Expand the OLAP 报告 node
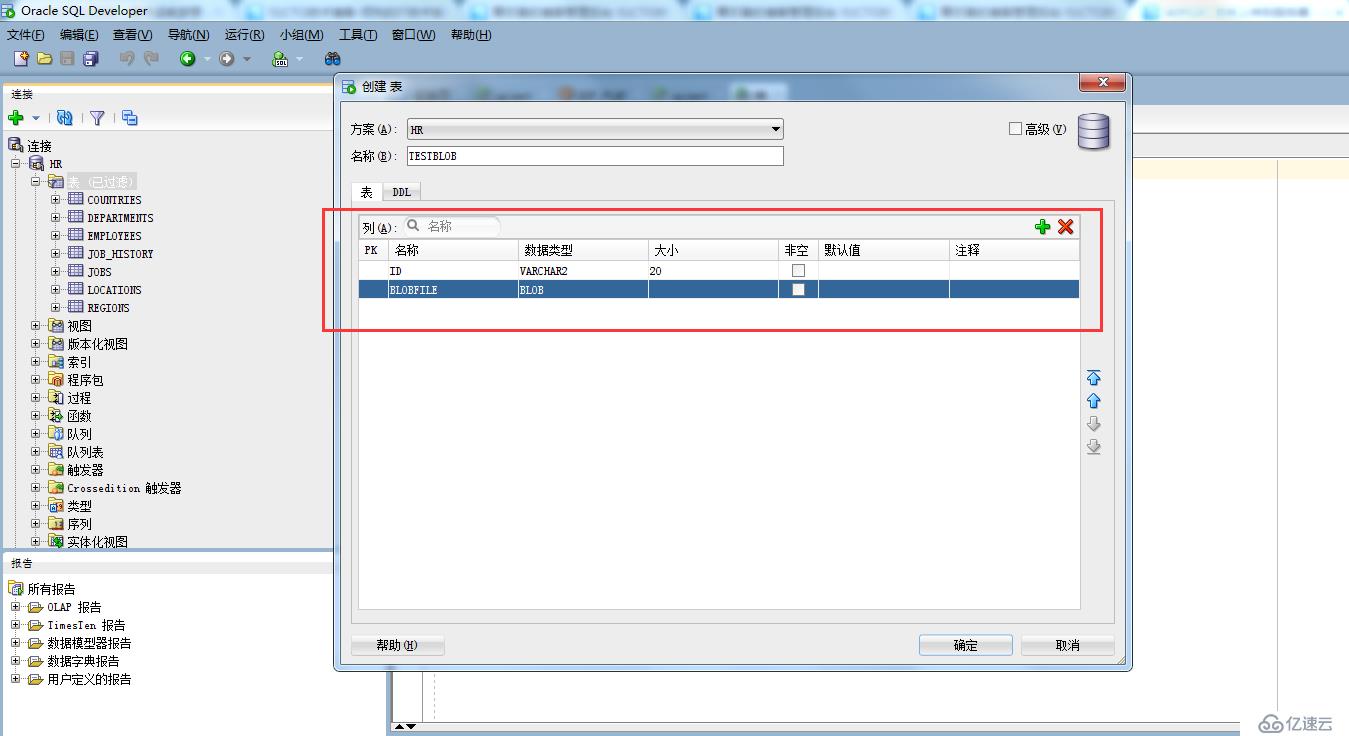1349x736 pixels. click(x=16, y=607)
